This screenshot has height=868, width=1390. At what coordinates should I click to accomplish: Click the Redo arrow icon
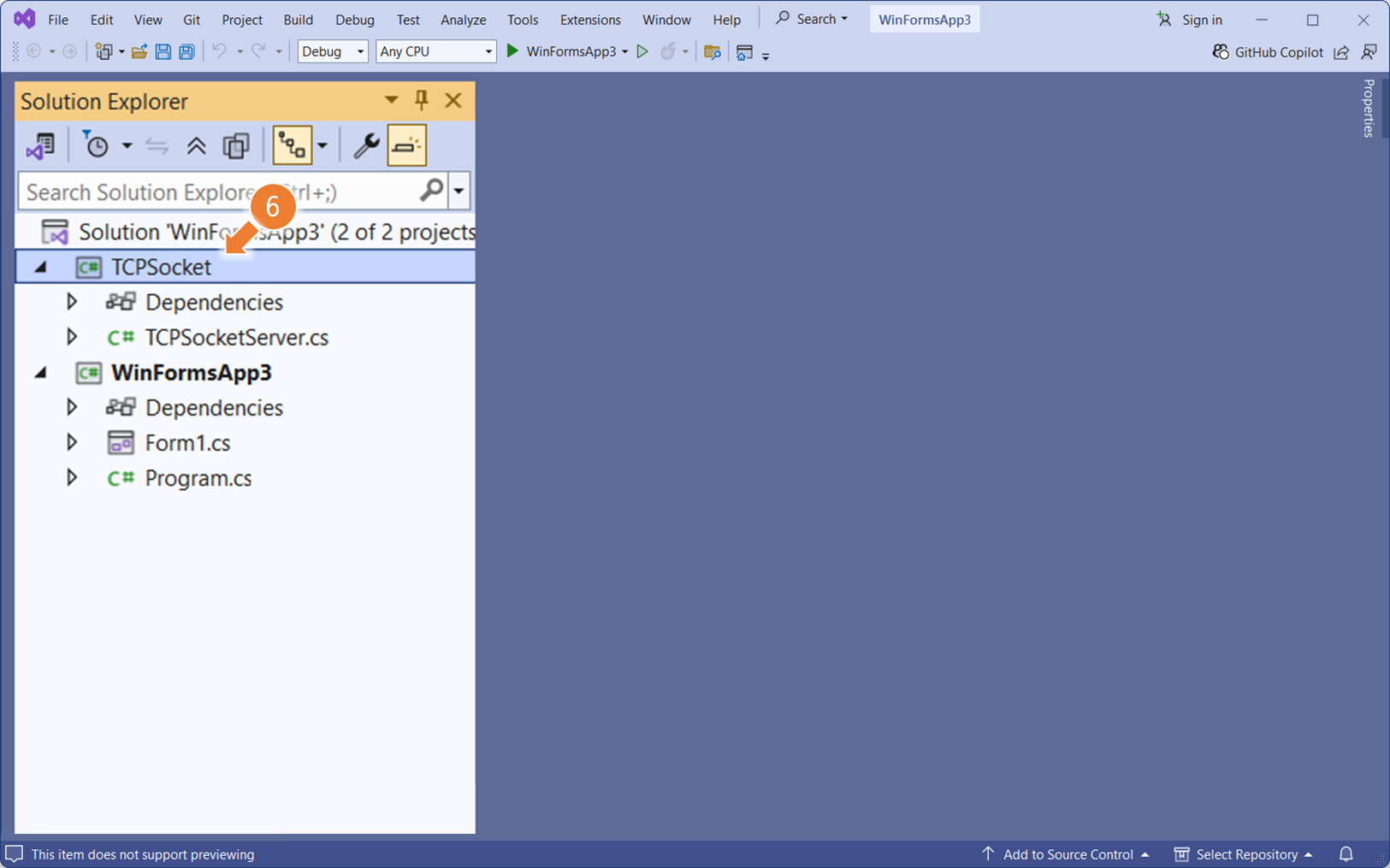coord(258,51)
